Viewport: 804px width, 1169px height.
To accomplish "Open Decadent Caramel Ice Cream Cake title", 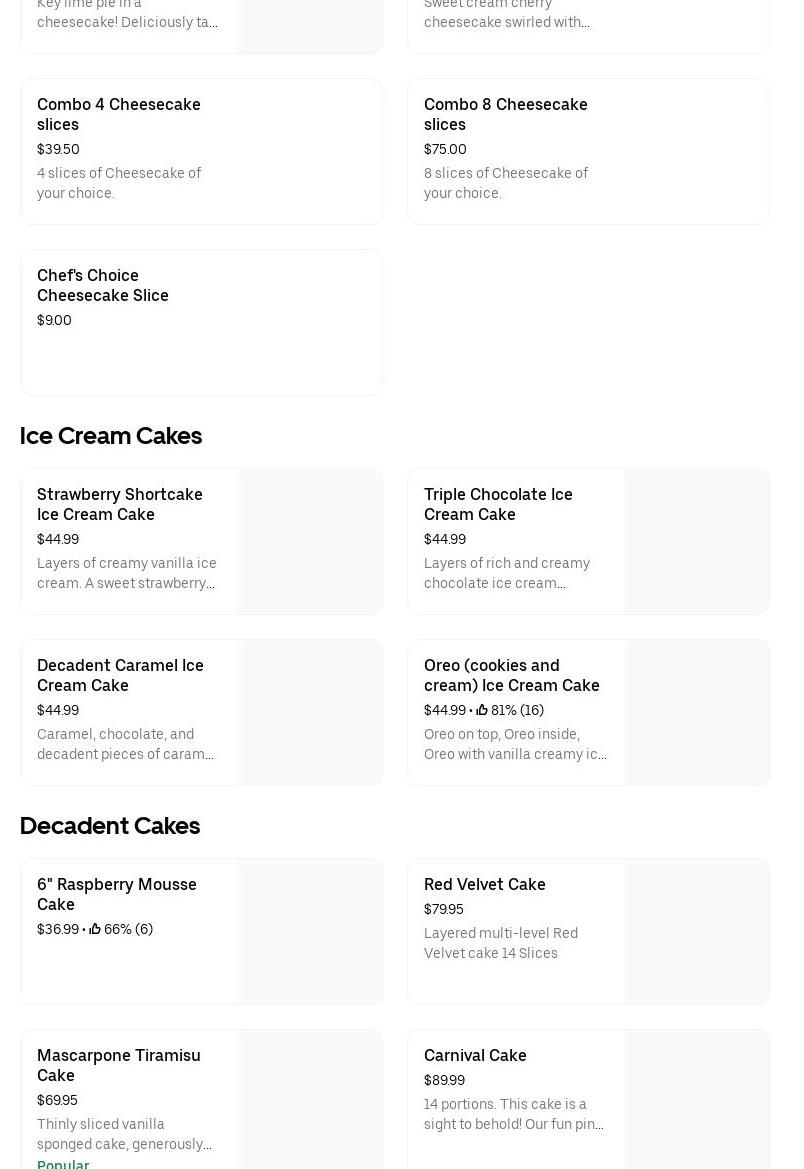I will point(120,675).
